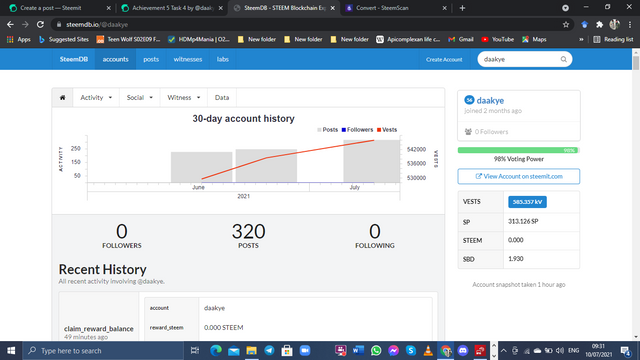Click the SteemDB brand link

click(x=74, y=59)
